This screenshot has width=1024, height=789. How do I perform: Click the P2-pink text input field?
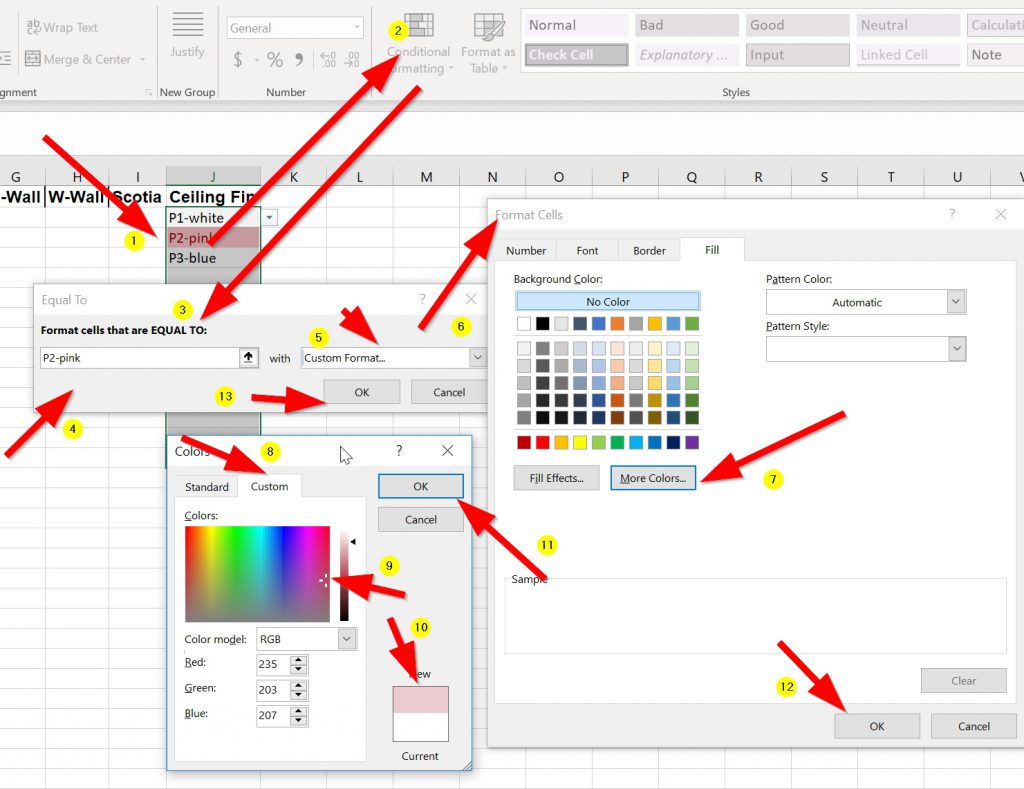coord(137,358)
